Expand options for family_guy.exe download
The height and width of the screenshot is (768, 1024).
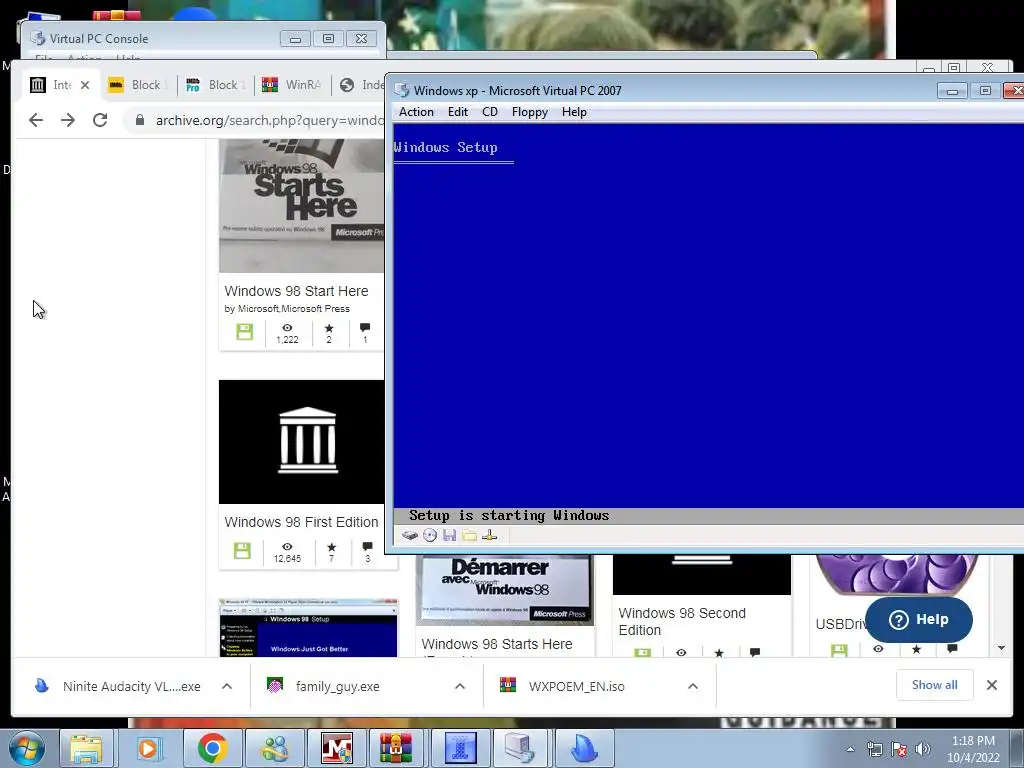(x=460, y=686)
